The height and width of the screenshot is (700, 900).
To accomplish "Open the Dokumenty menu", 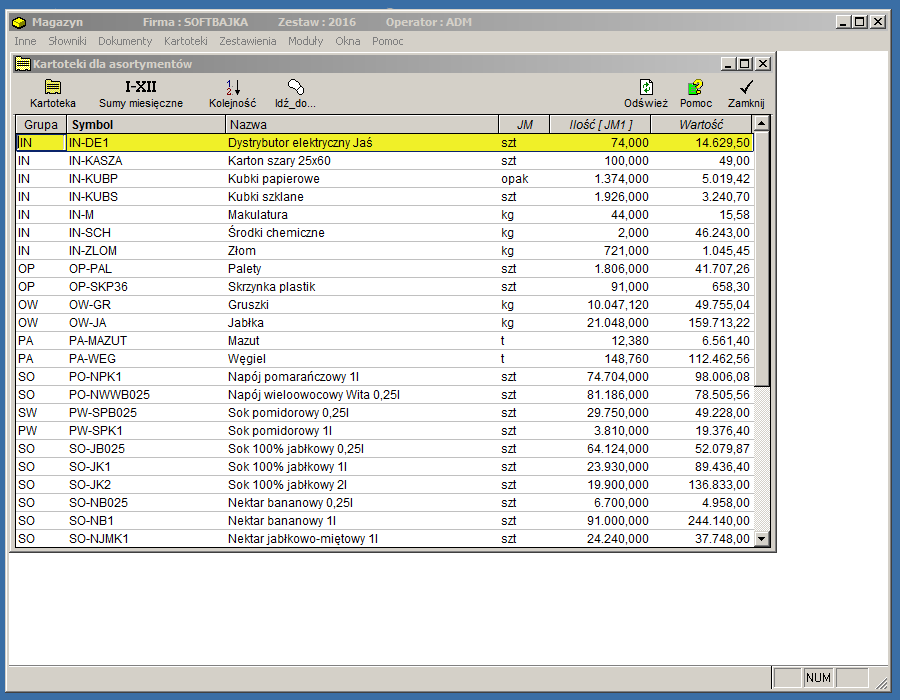I will pyautogui.click(x=125, y=41).
